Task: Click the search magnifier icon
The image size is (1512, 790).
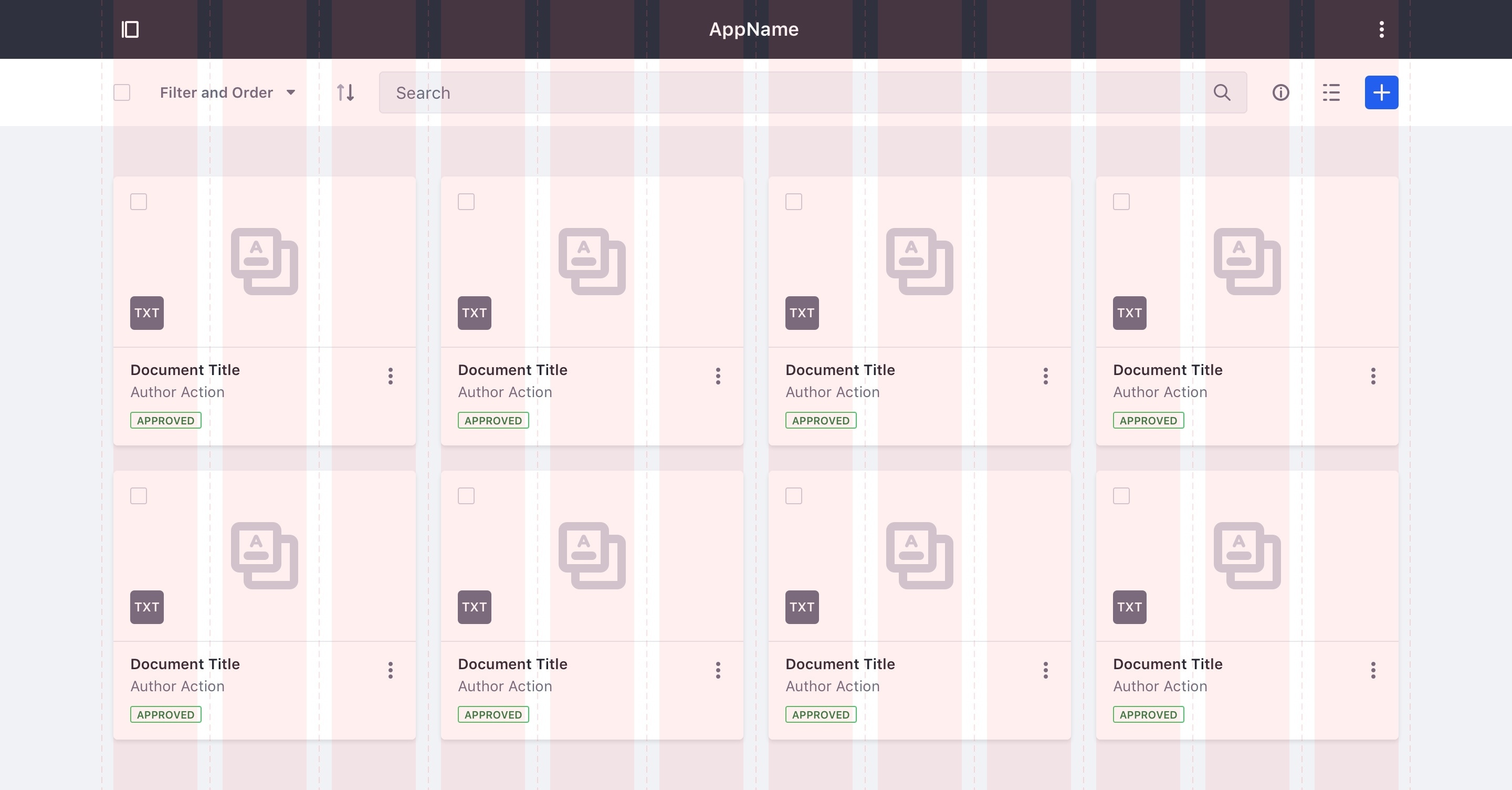Action: [1222, 93]
